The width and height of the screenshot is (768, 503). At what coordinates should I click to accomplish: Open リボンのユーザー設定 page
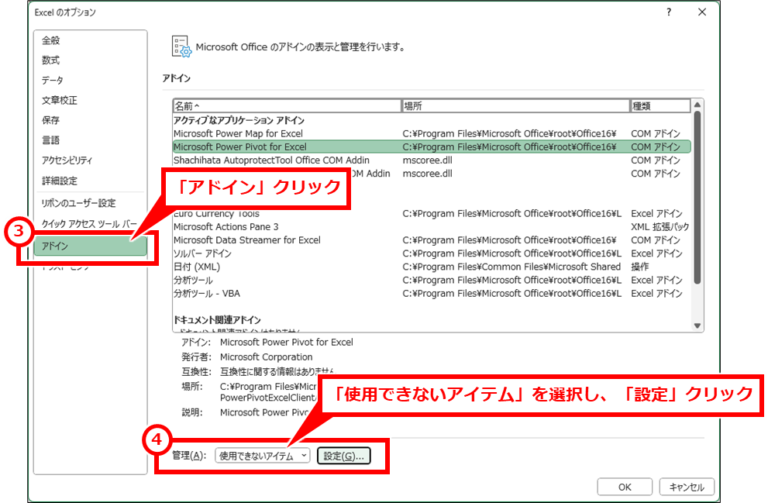[x=90, y=203]
